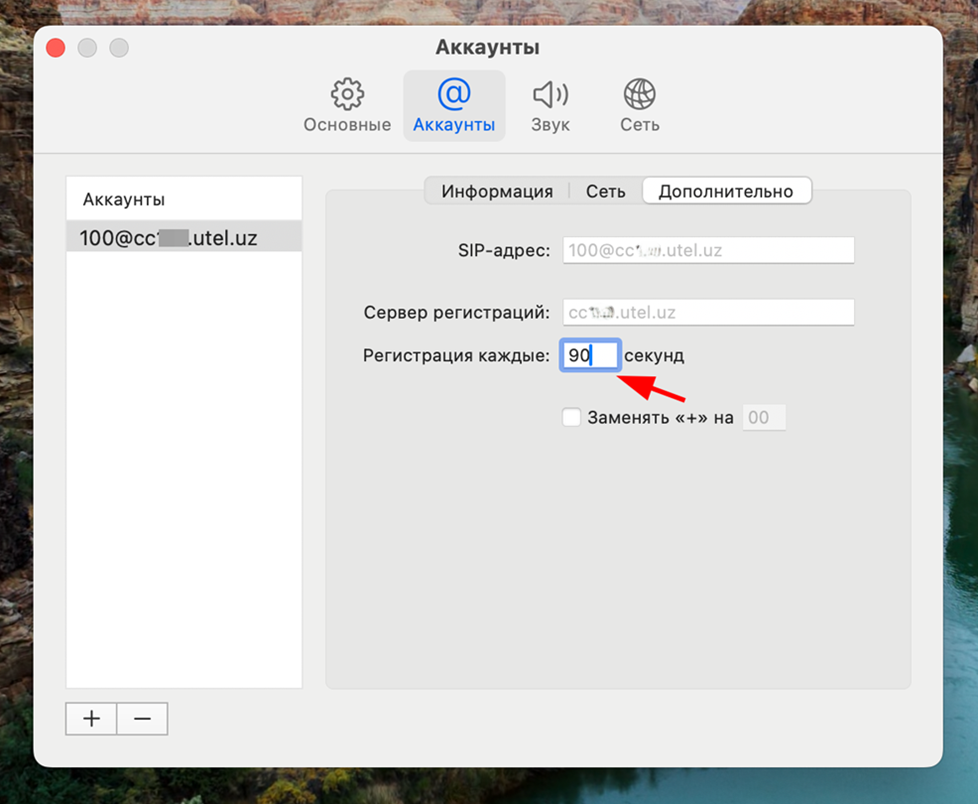Select the Аккаунты @ toolbar icon

pyautogui.click(x=453, y=106)
